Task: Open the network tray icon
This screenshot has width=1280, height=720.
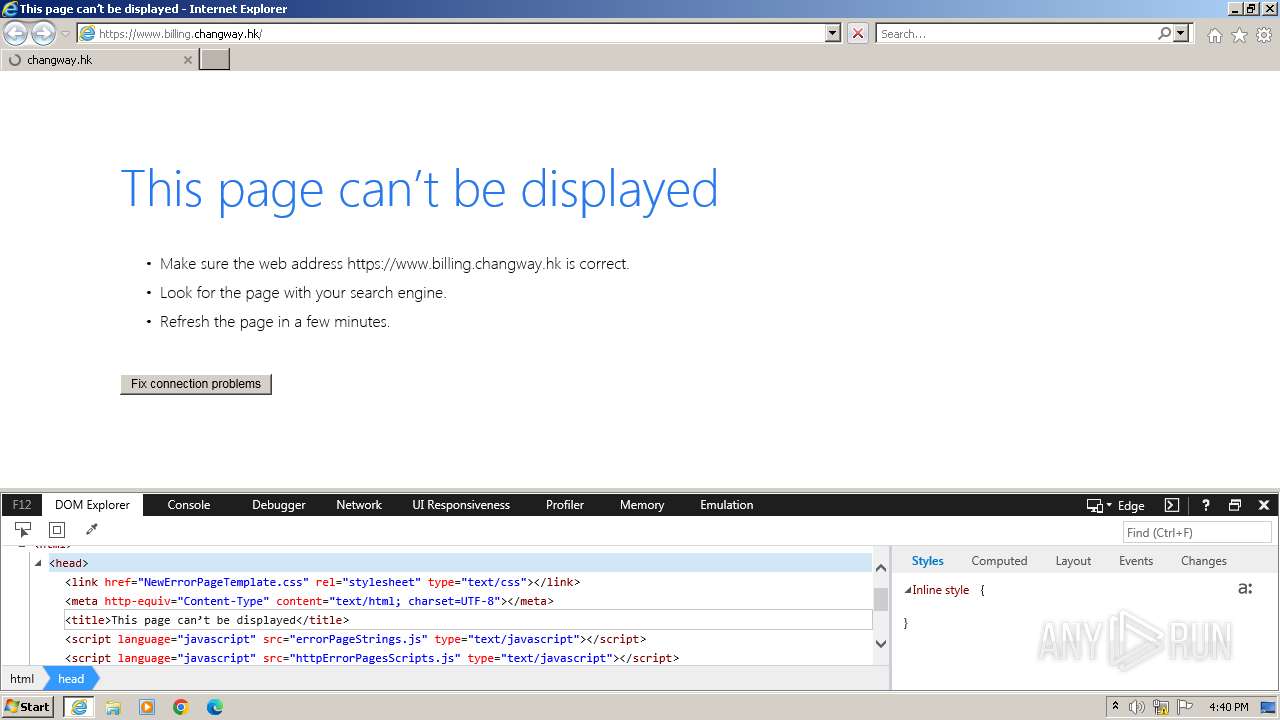Action: (x=1161, y=707)
